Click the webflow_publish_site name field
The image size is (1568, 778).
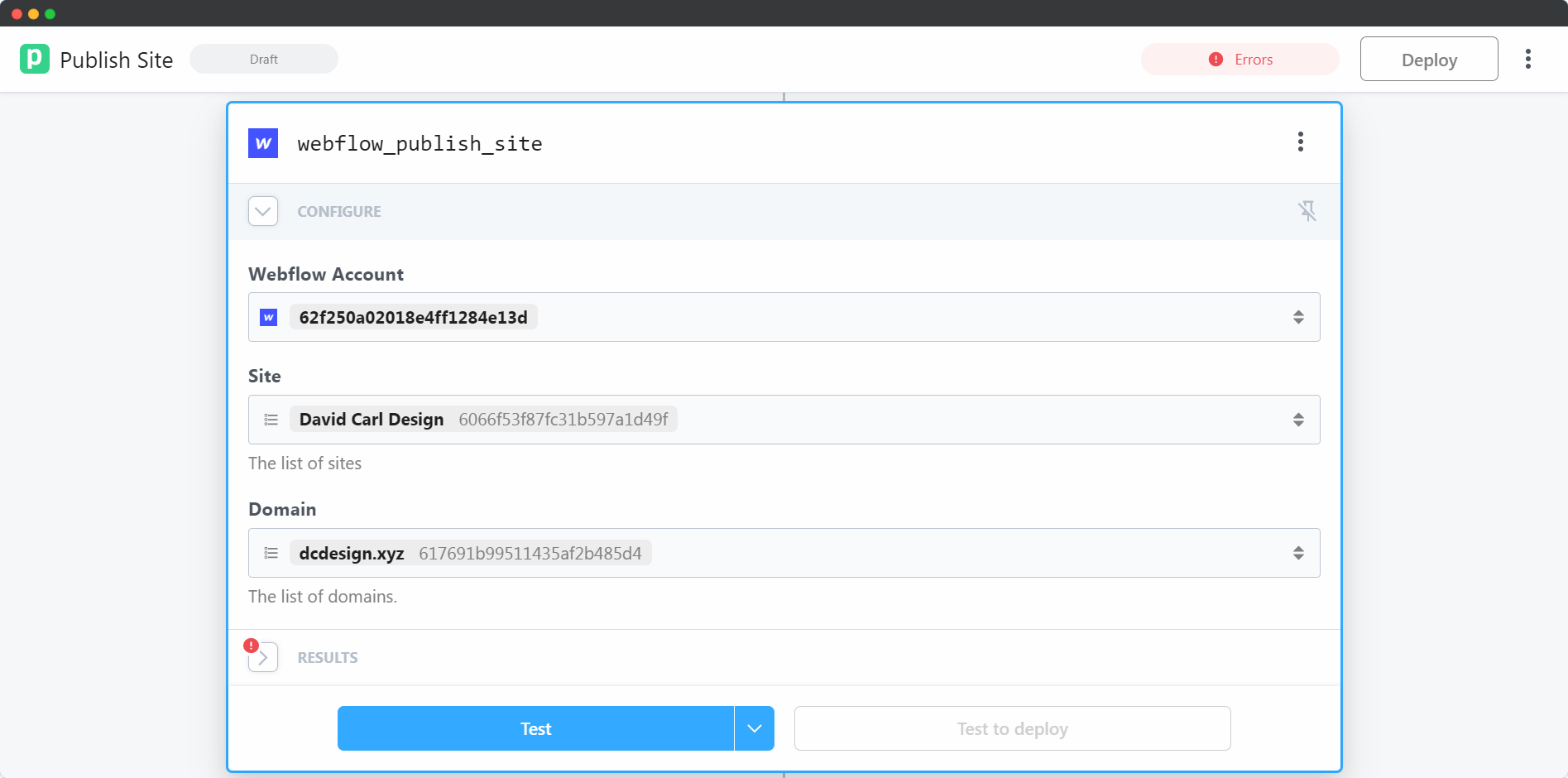[x=420, y=142]
